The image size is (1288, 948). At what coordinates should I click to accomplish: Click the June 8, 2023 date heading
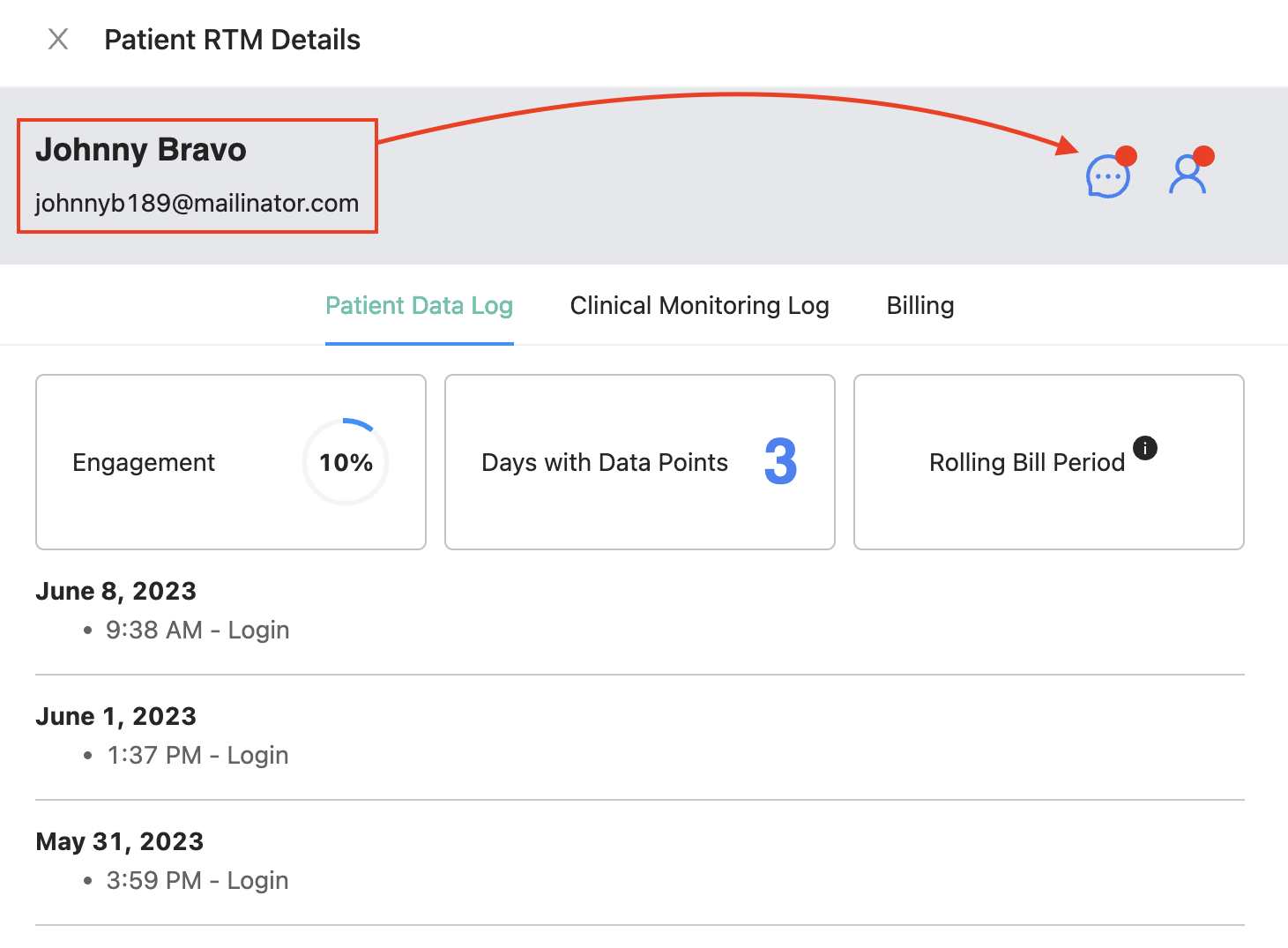pos(116,591)
